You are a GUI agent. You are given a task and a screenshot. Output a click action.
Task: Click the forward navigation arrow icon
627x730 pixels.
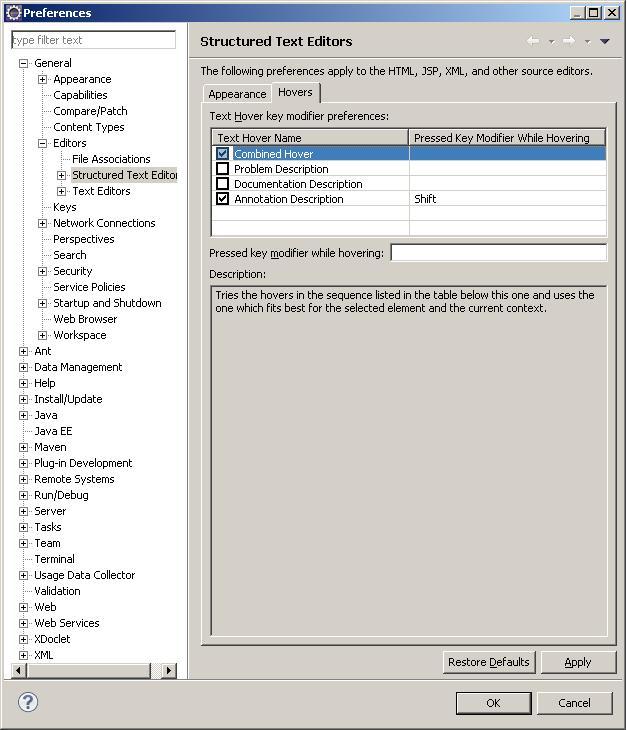coord(568,41)
